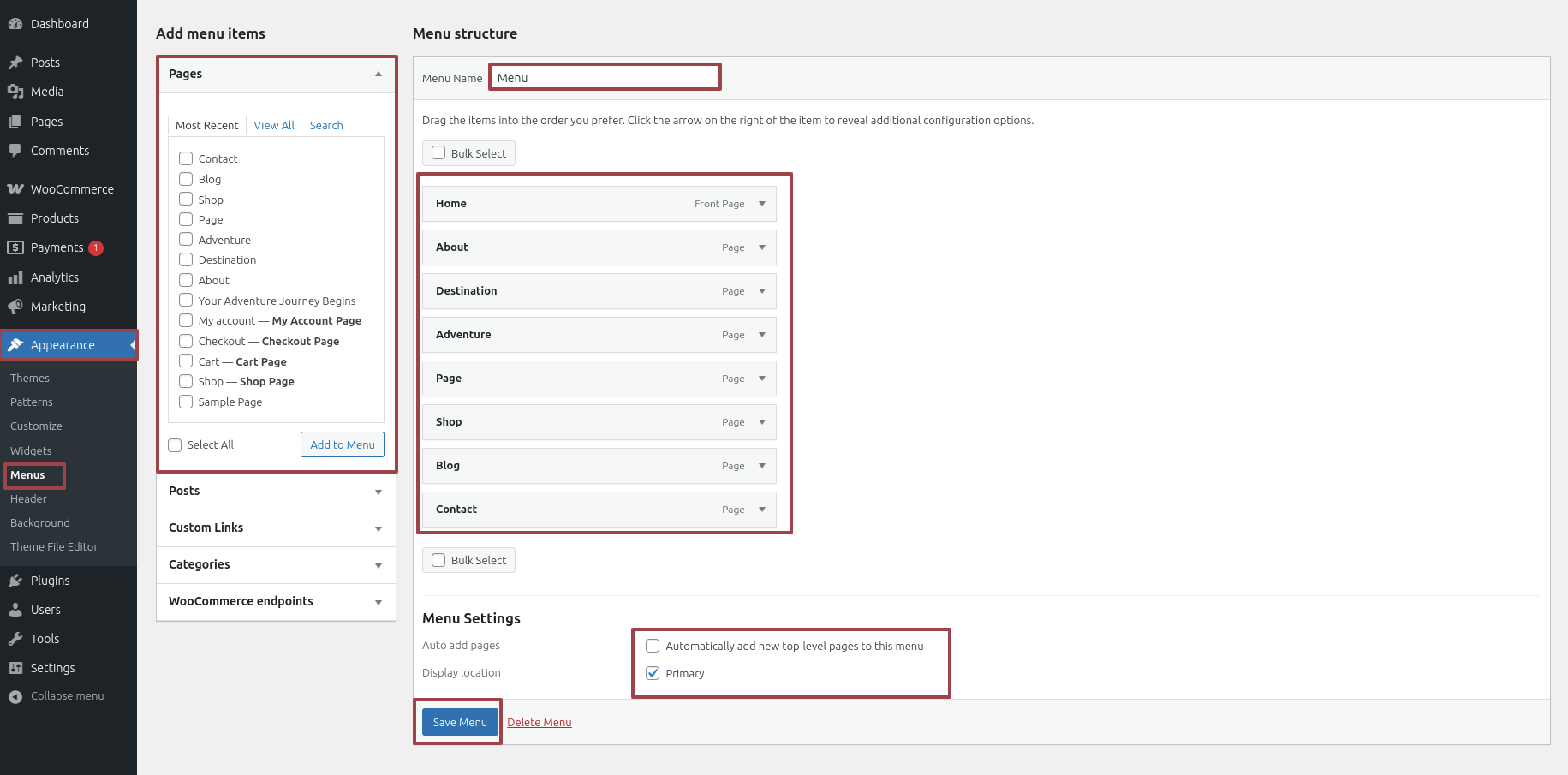Screen dimensions: 1568x775
Task: Expand the Destination menu item arrow
Action: (x=762, y=291)
